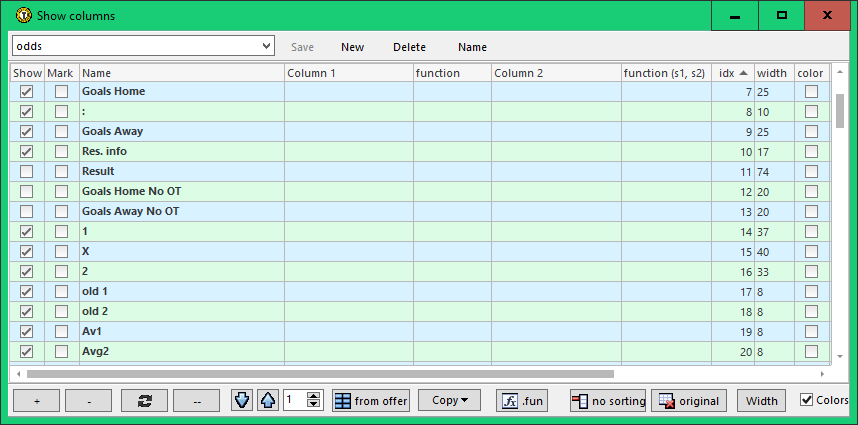The height and width of the screenshot is (425, 858).
Task: Expand the Copy dropdown button
Action: click(x=449, y=401)
